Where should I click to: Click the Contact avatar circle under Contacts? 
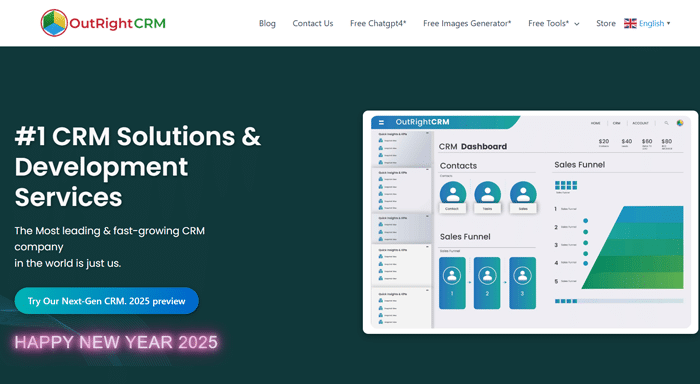453,194
